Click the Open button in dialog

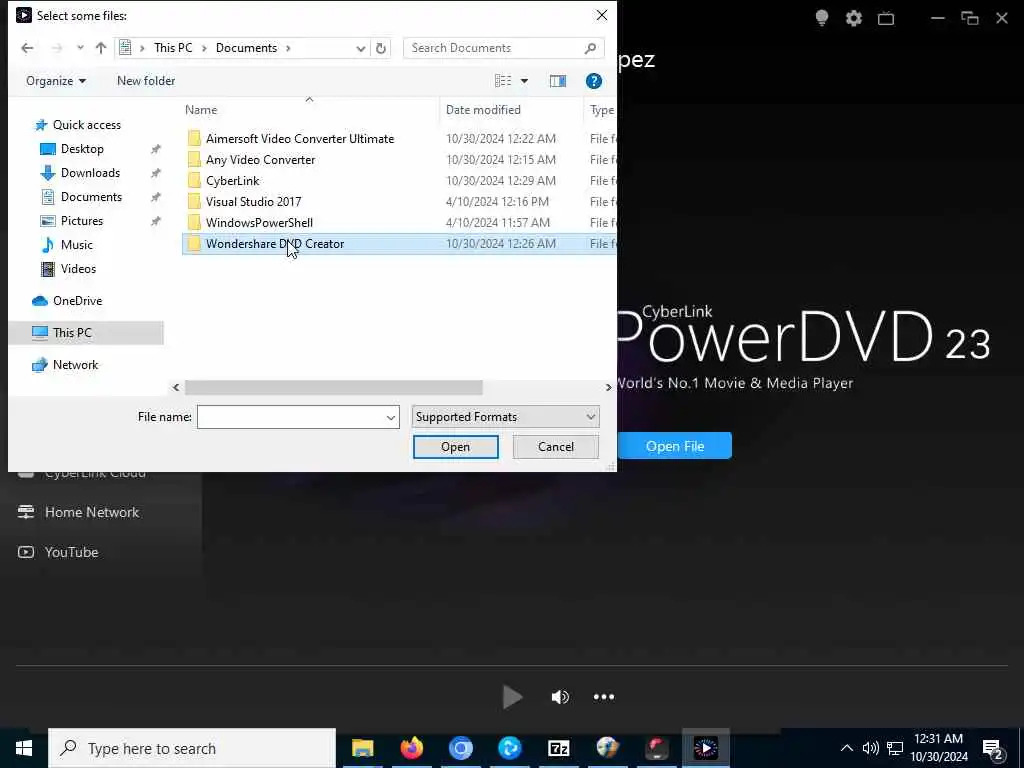tap(455, 447)
